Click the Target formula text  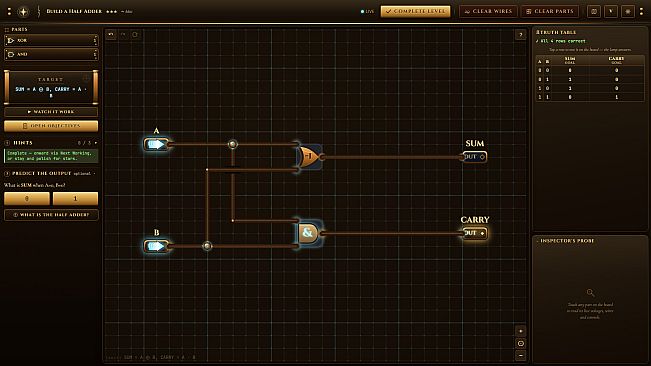51,92
